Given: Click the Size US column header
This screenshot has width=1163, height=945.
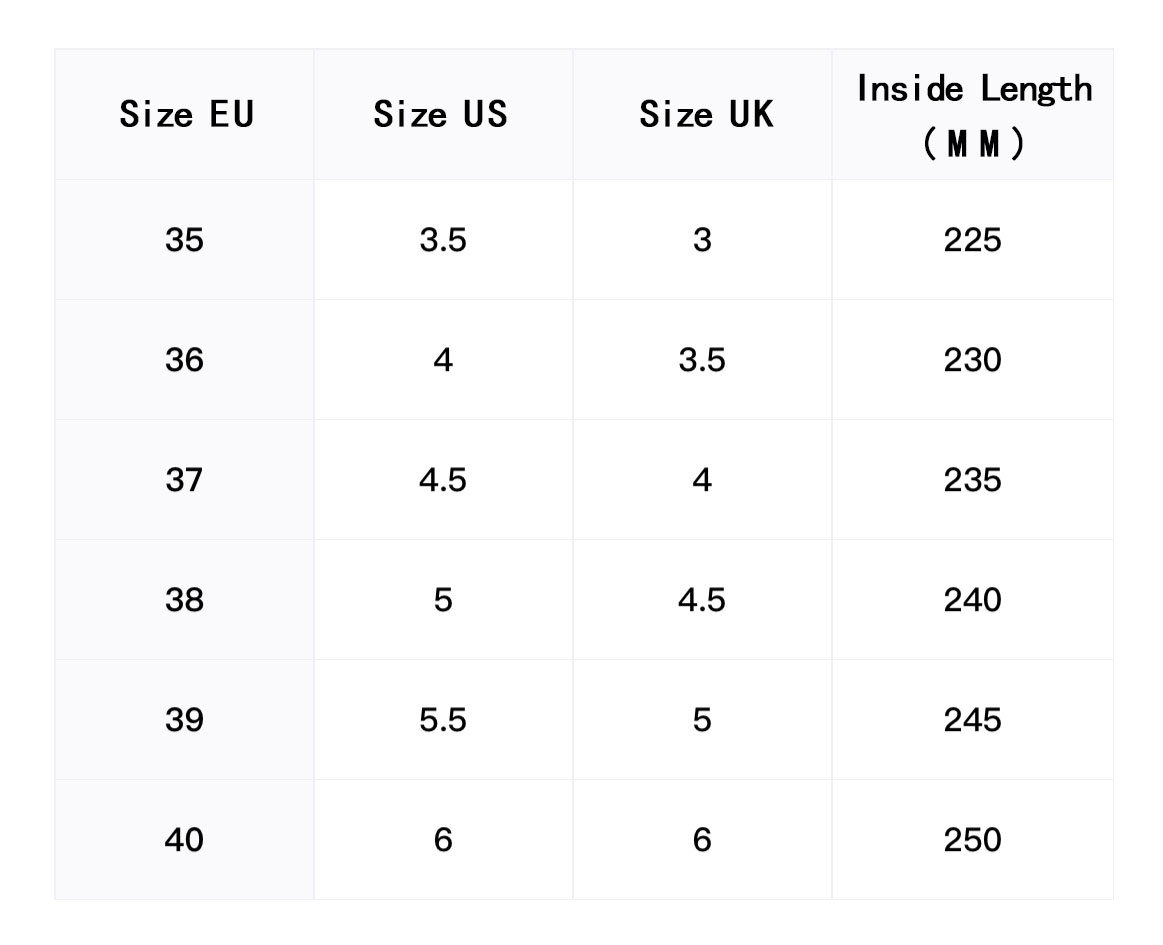Looking at the screenshot, I should point(441,114).
